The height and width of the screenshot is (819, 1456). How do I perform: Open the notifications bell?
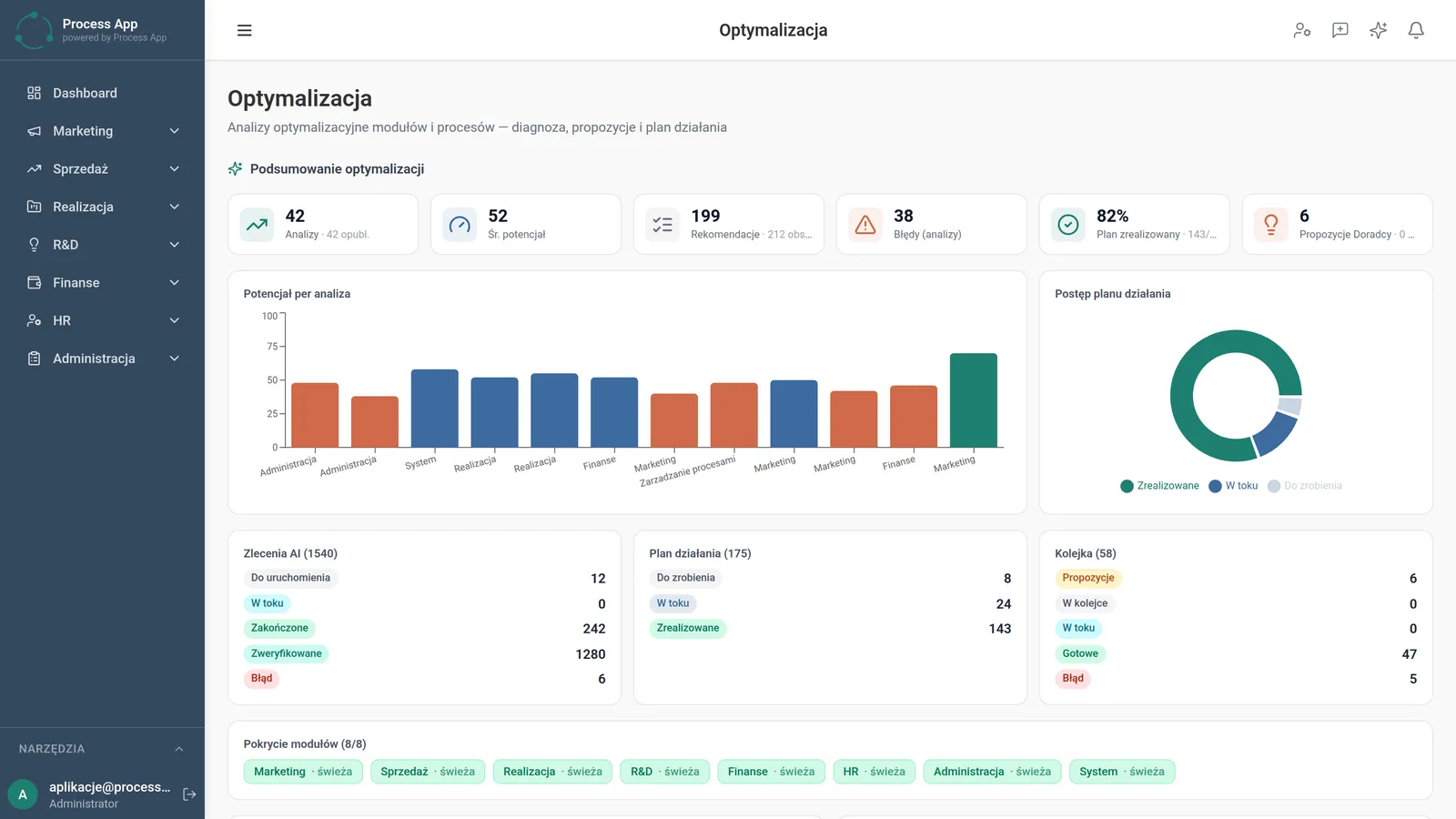pyautogui.click(x=1416, y=30)
